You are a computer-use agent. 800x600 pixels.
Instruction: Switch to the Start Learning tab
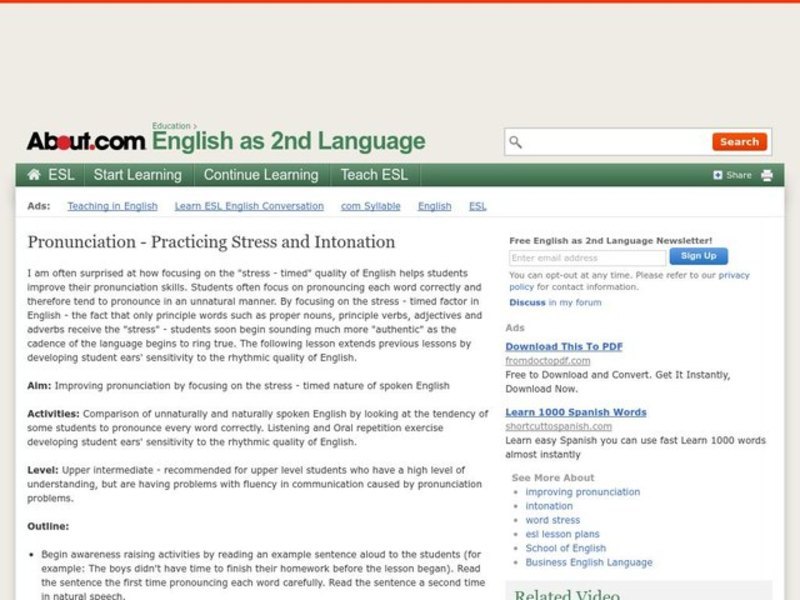pos(137,175)
